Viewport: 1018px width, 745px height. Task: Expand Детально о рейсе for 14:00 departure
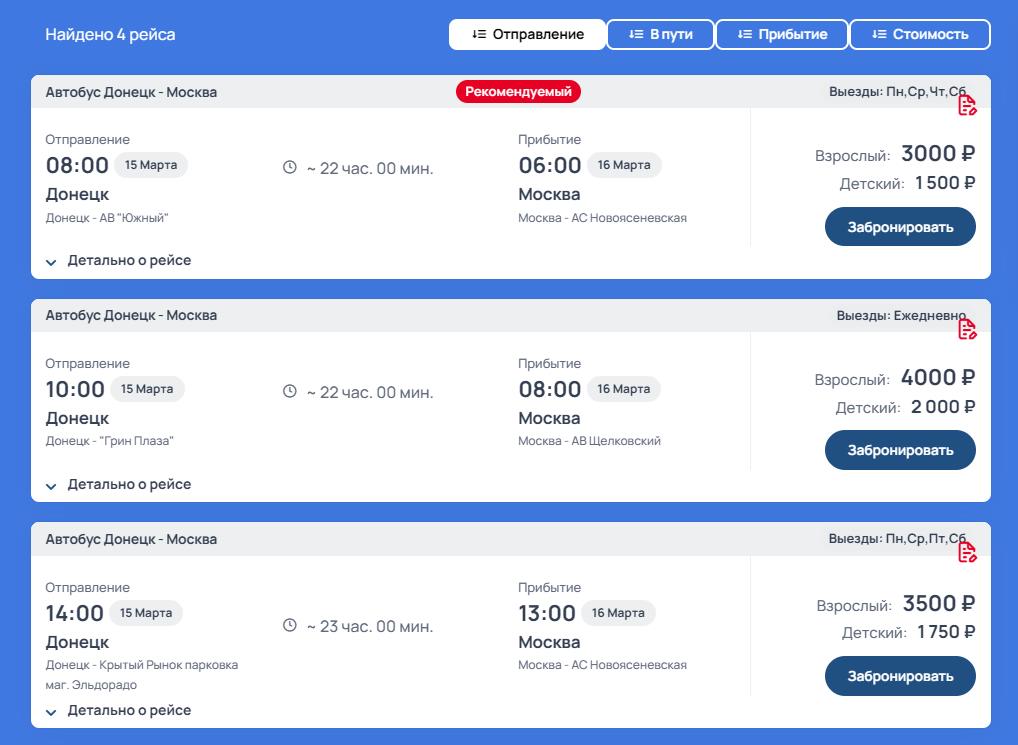(118, 711)
